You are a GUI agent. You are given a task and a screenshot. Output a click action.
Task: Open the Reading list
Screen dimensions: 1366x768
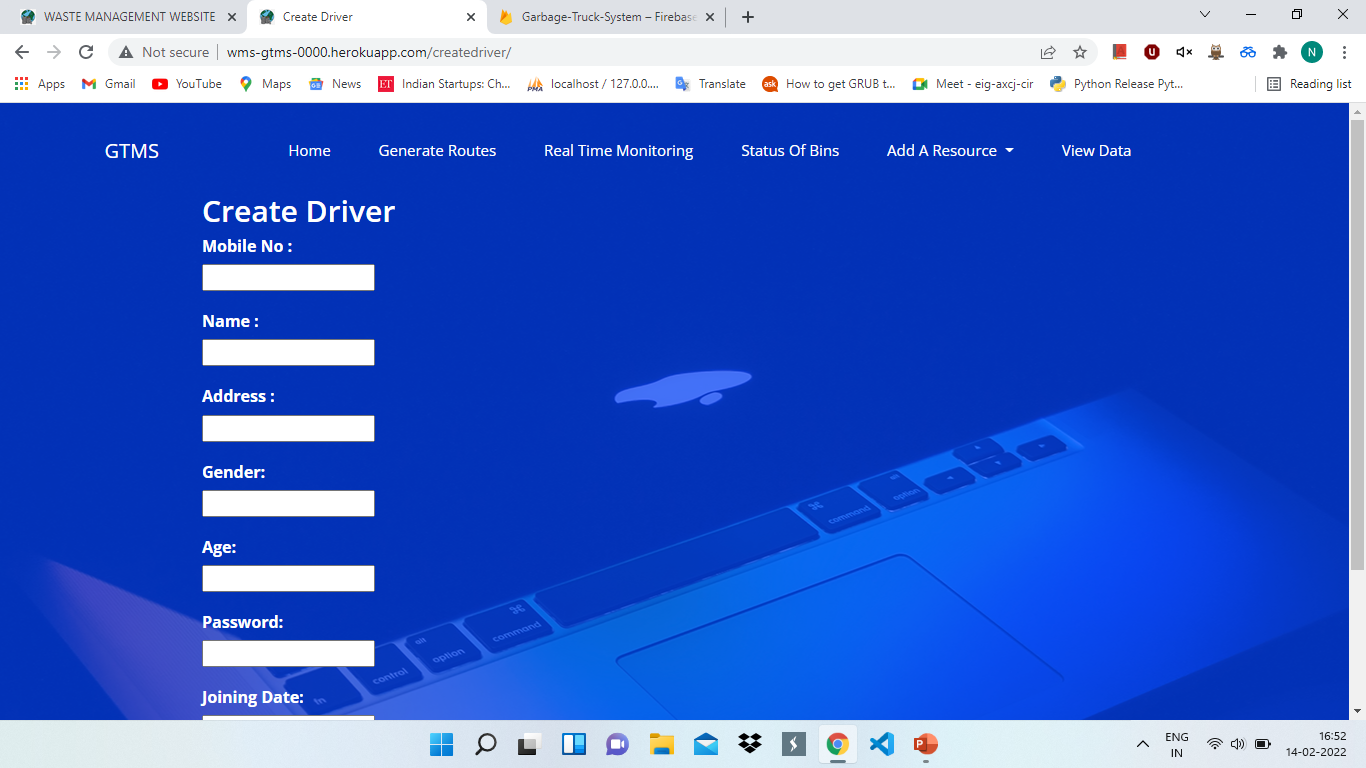tap(1309, 84)
